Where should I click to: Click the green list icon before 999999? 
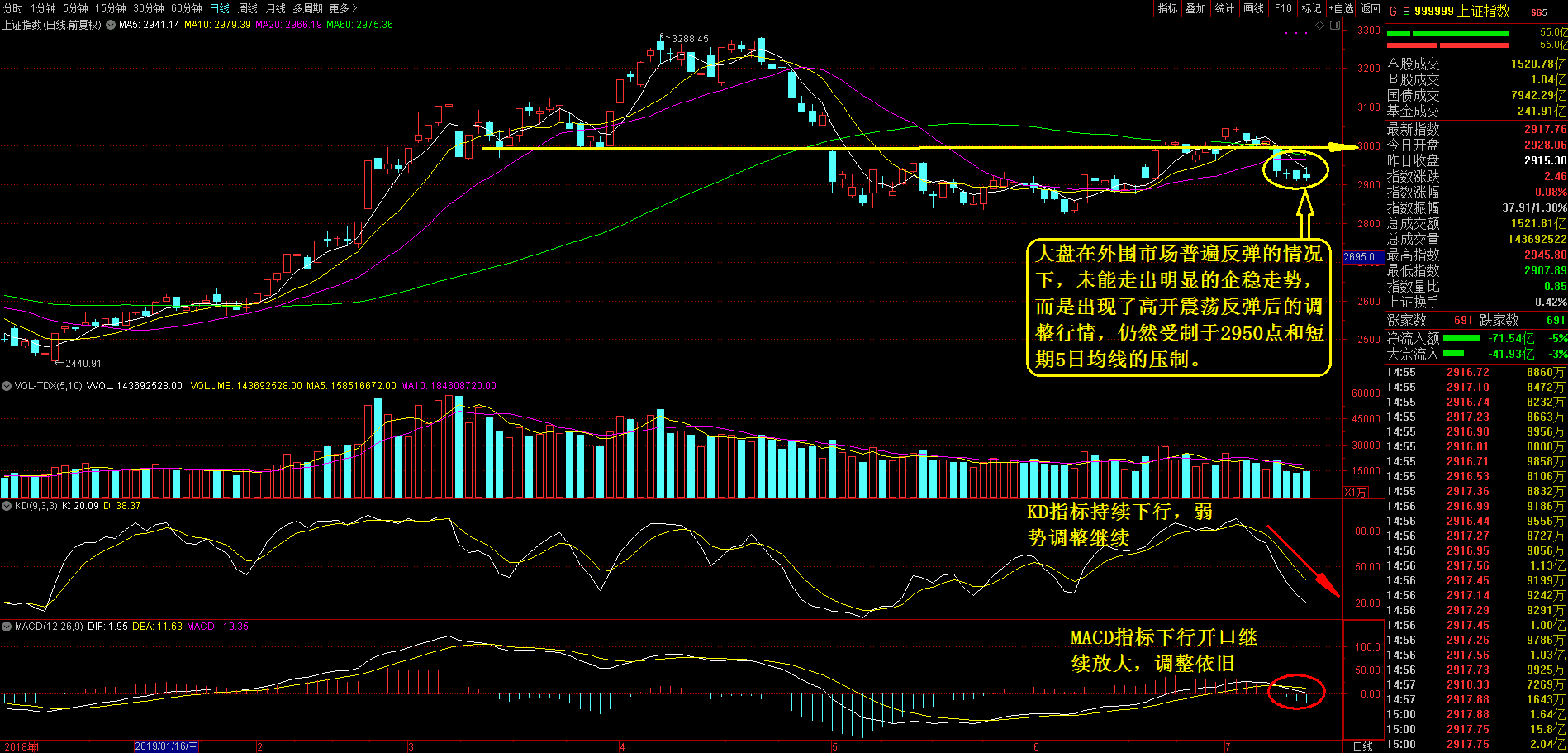point(1405,11)
